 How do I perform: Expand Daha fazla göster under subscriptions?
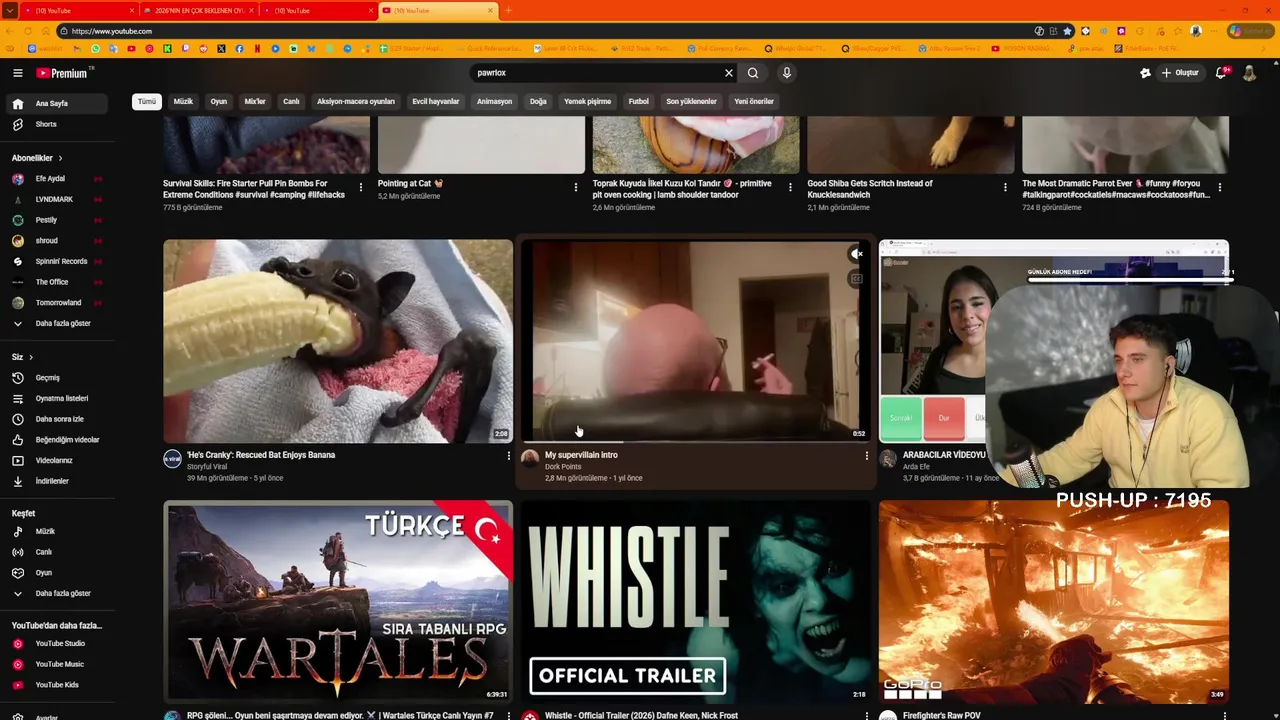tap(57, 323)
